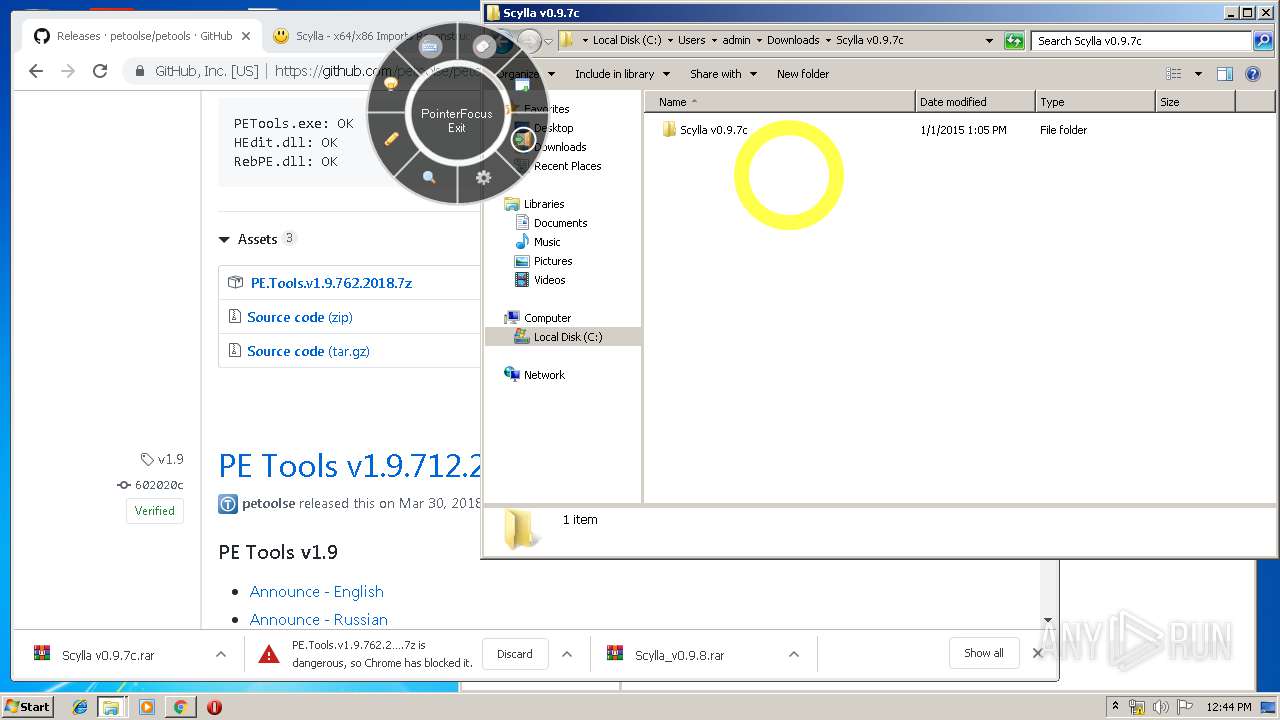Viewport: 1280px width, 720px height.
Task: Select the eraser icon in PointerFocus ring
Action: 483,46
